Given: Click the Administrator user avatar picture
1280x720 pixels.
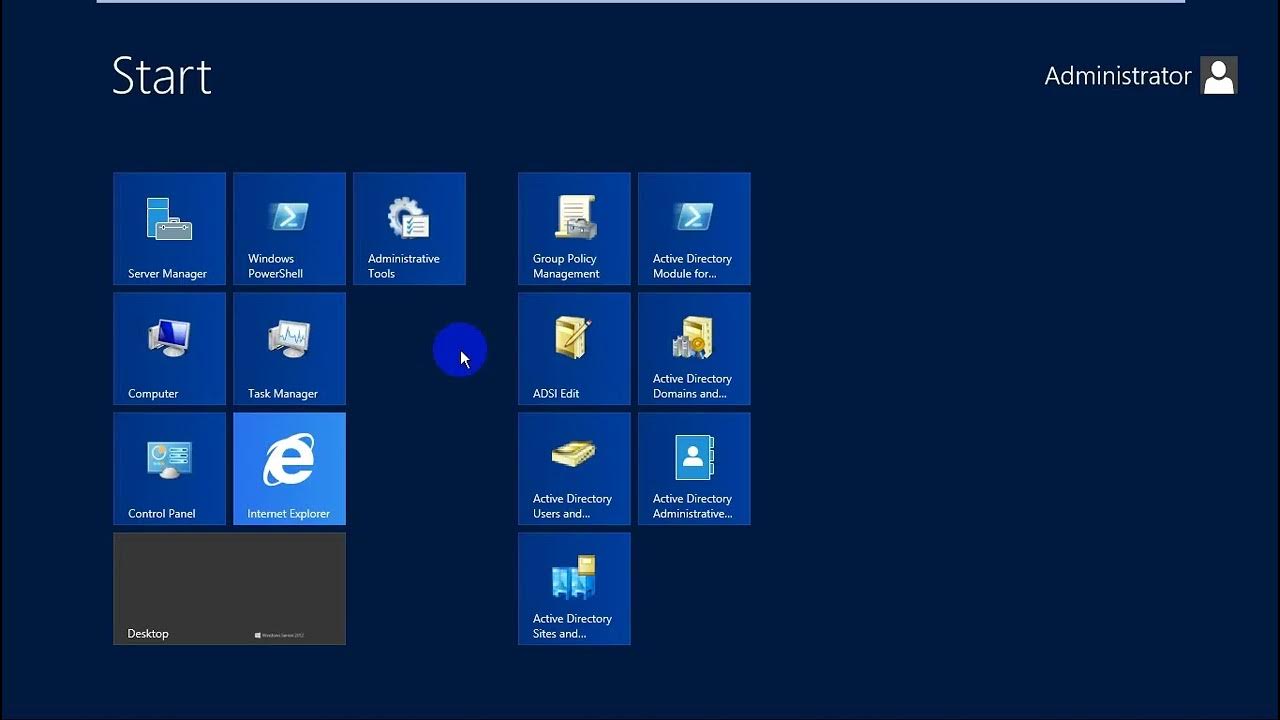Looking at the screenshot, I should click(x=1219, y=76).
